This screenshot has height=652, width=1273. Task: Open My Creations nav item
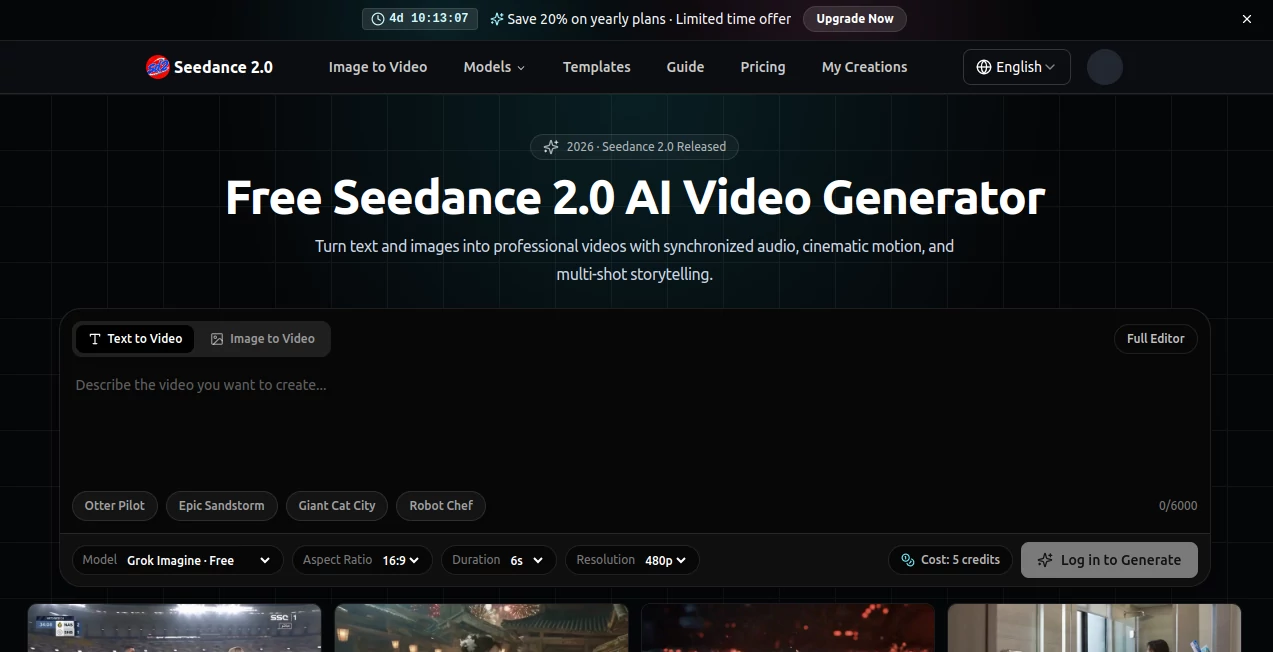[x=865, y=67]
